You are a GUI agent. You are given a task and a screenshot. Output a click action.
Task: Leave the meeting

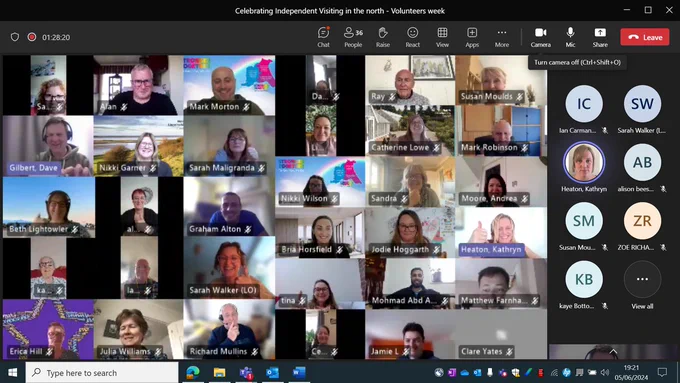[x=645, y=37]
